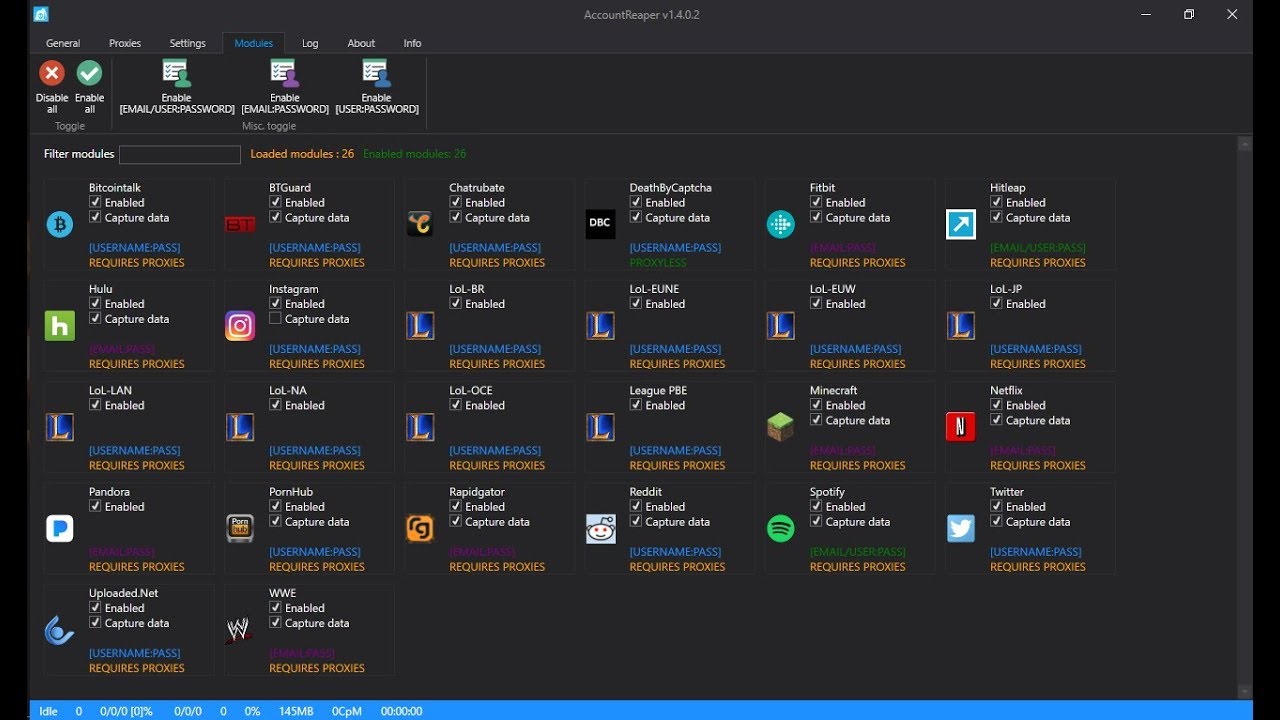The height and width of the screenshot is (720, 1280).
Task: Click the Filter modules input field
Action: click(x=180, y=154)
